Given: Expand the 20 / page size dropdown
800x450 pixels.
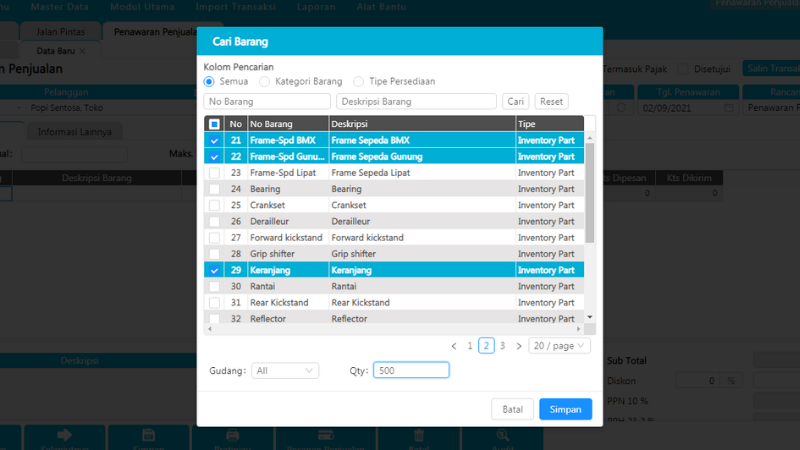Looking at the screenshot, I should pos(560,345).
